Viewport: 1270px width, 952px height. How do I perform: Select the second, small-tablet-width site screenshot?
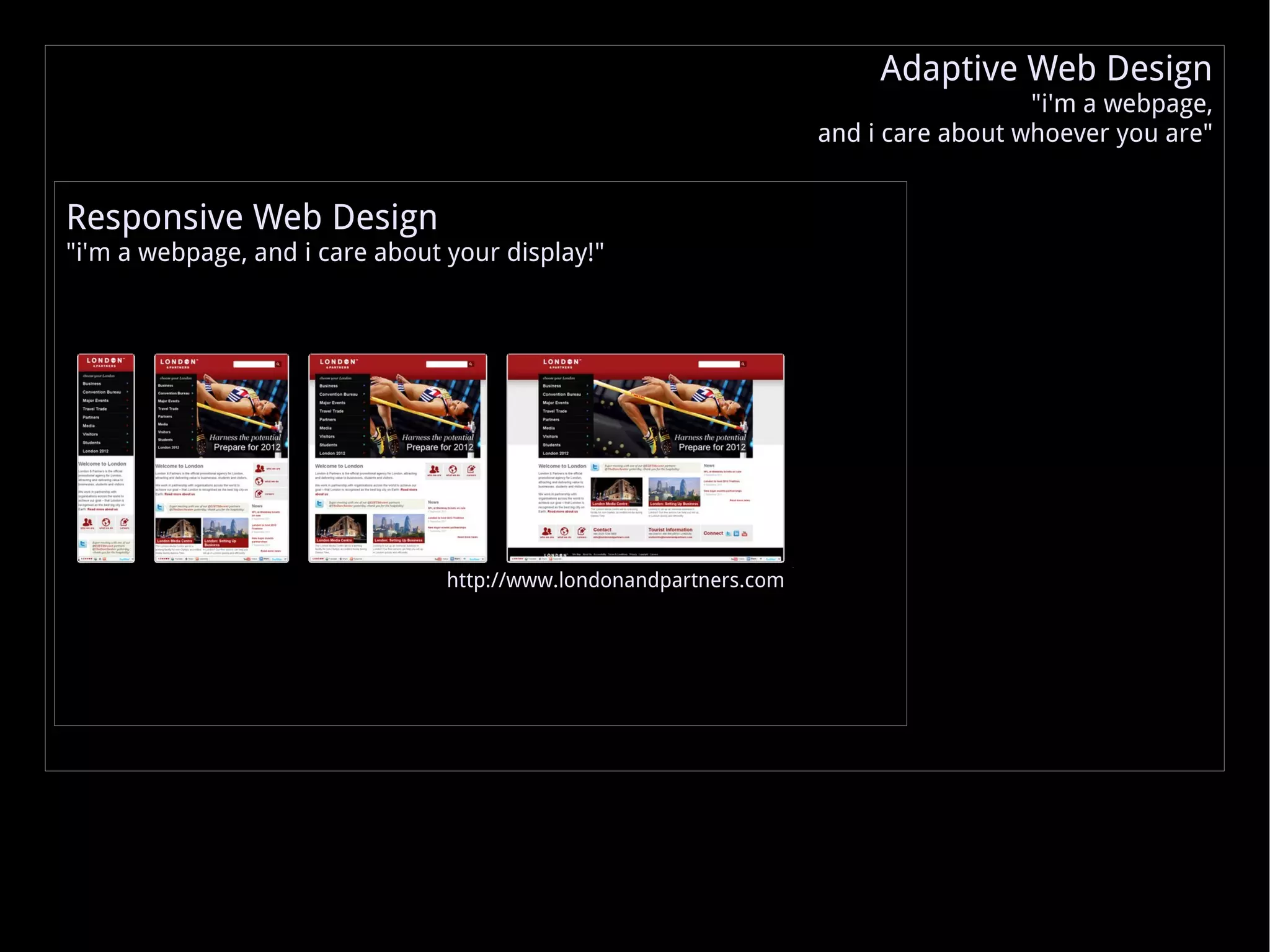[x=221, y=458]
